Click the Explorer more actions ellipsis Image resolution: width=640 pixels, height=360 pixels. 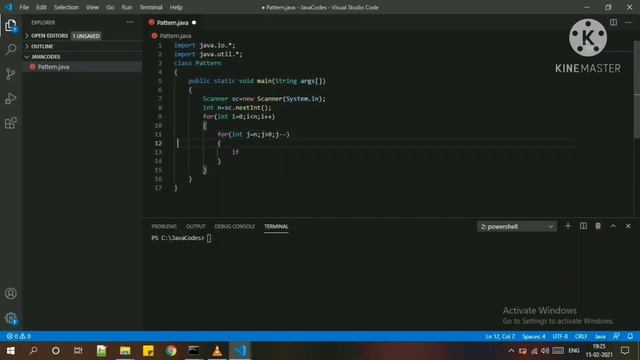[130, 22]
